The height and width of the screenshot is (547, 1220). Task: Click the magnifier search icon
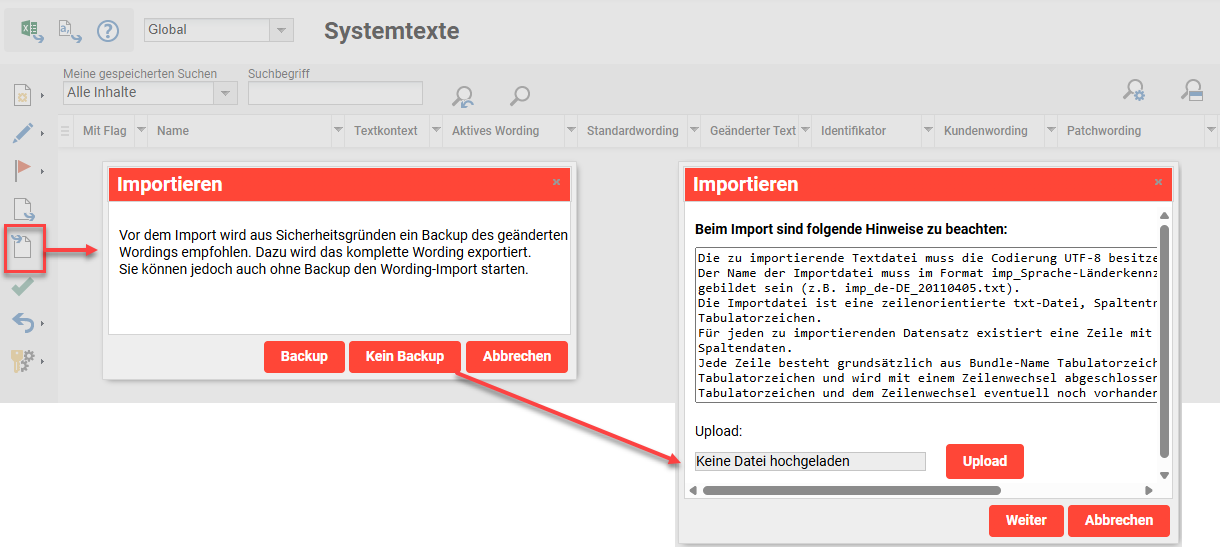pos(519,96)
